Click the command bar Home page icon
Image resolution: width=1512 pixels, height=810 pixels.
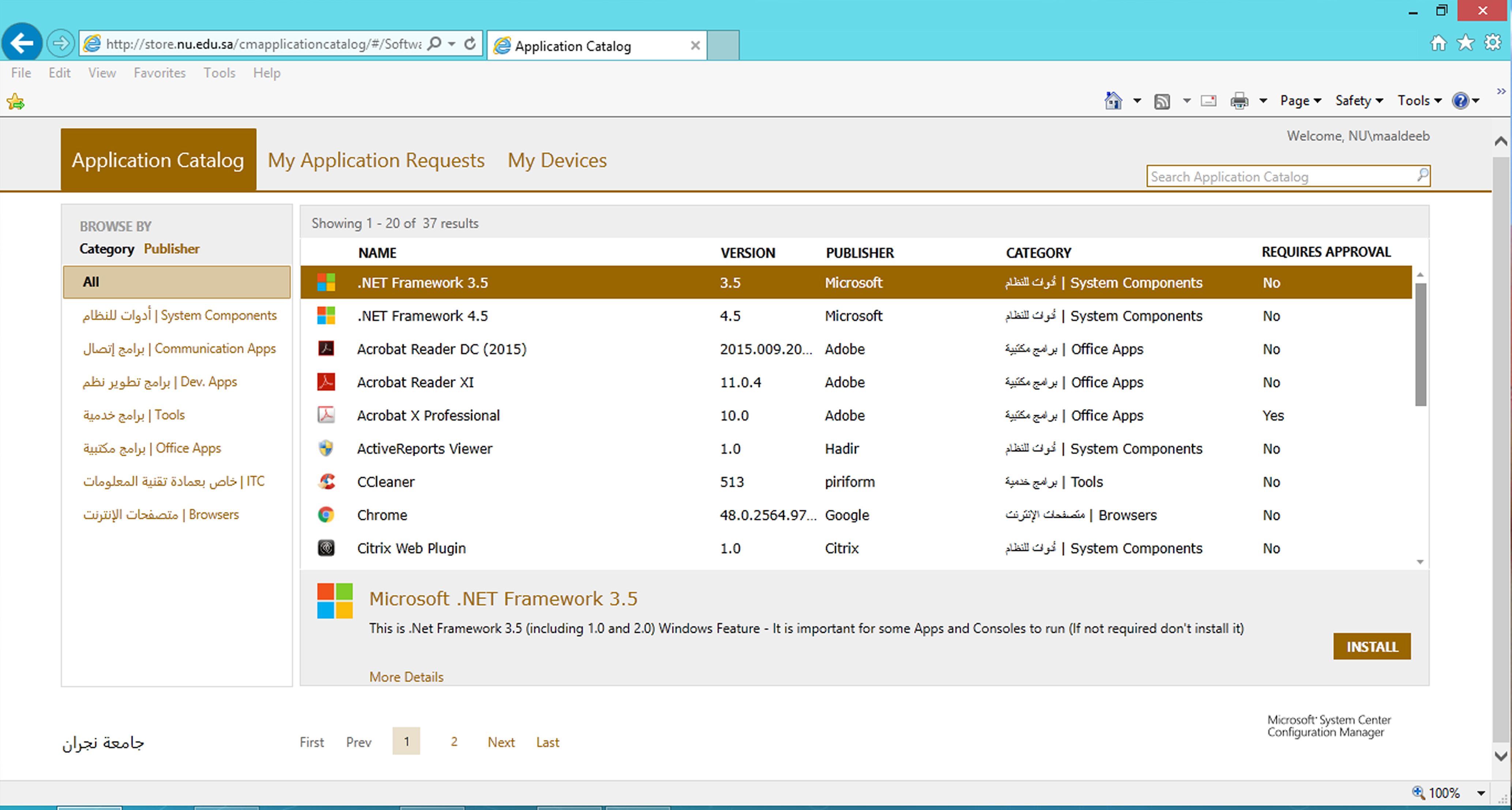(x=1113, y=101)
